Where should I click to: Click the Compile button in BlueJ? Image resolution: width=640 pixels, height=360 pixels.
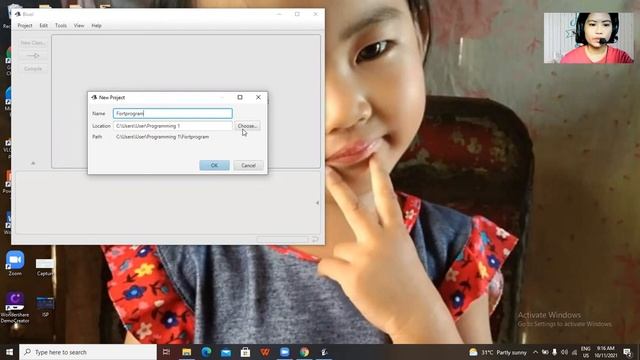33,69
